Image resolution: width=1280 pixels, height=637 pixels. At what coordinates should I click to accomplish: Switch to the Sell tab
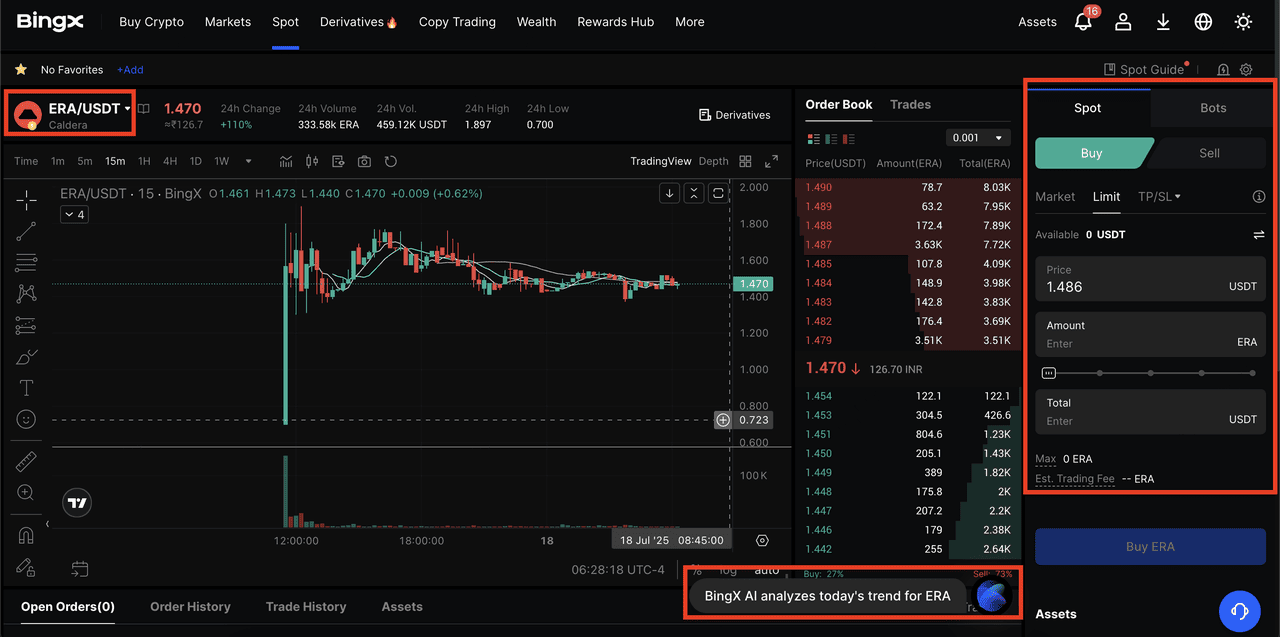pyautogui.click(x=1209, y=153)
